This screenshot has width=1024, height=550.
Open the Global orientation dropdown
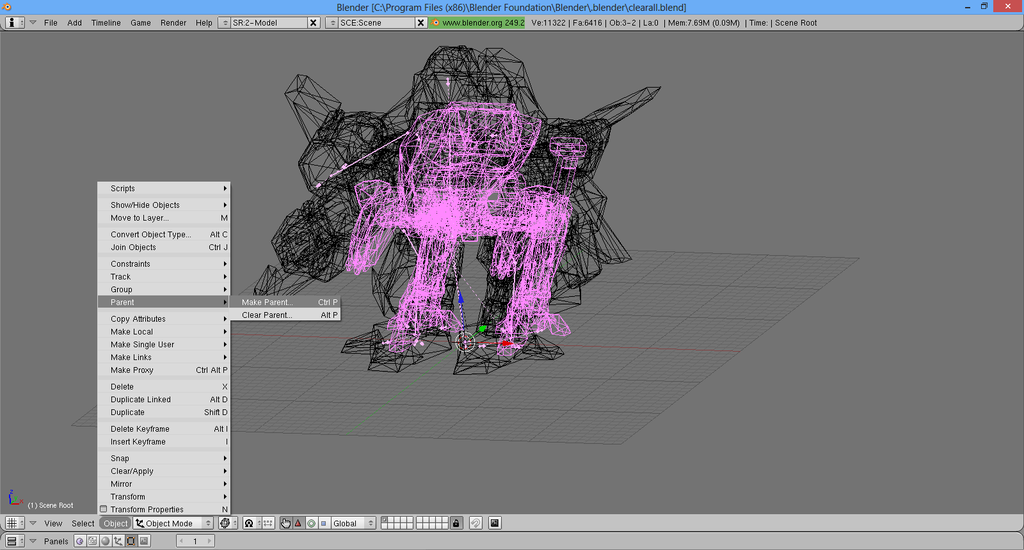[353, 523]
